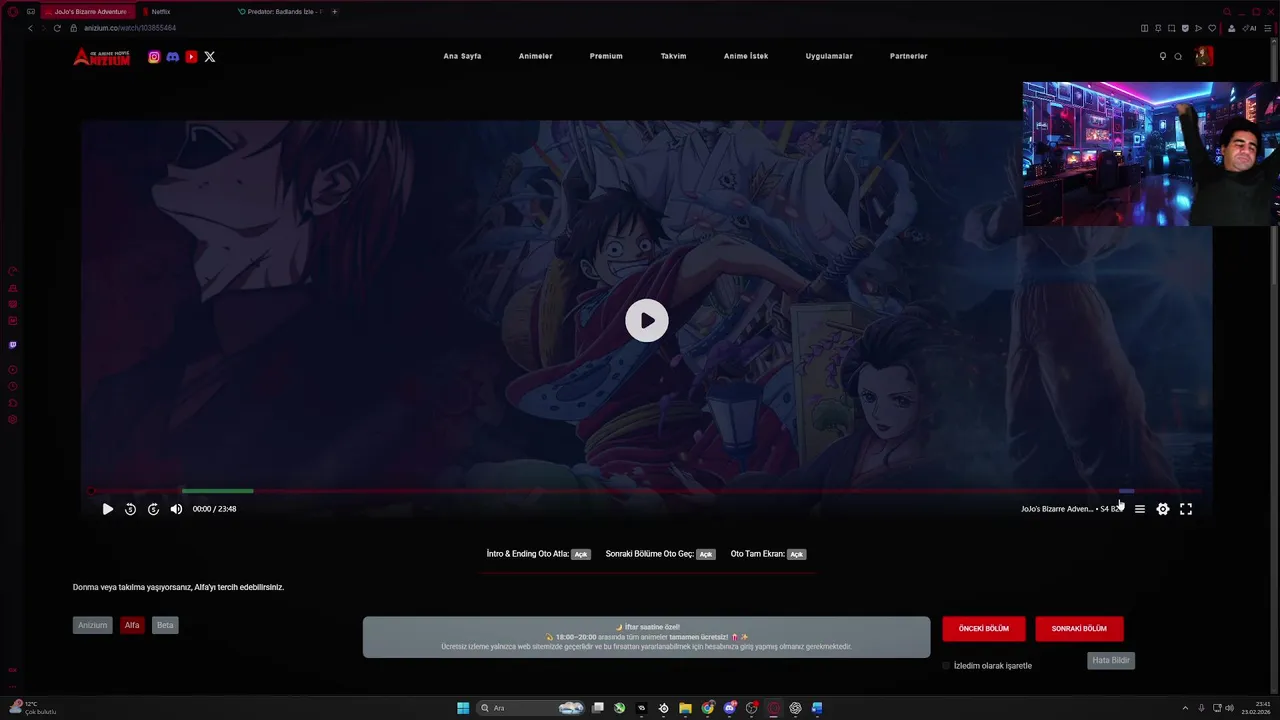Open the Uygulamalar page
This screenshot has width=1280, height=720.
pyautogui.click(x=829, y=56)
